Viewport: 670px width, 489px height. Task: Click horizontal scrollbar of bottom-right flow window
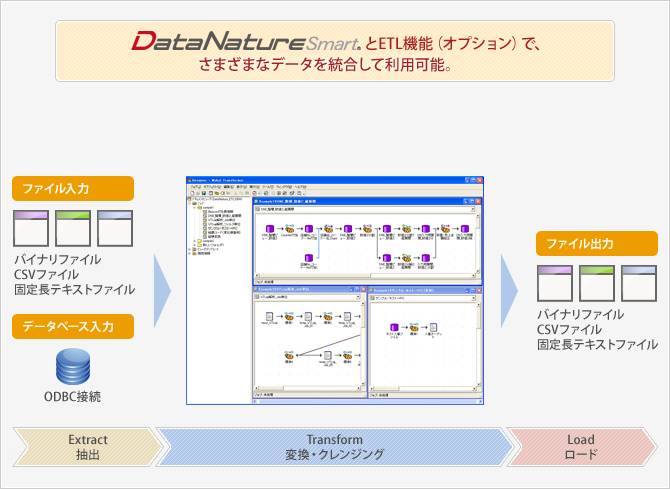[x=423, y=389]
